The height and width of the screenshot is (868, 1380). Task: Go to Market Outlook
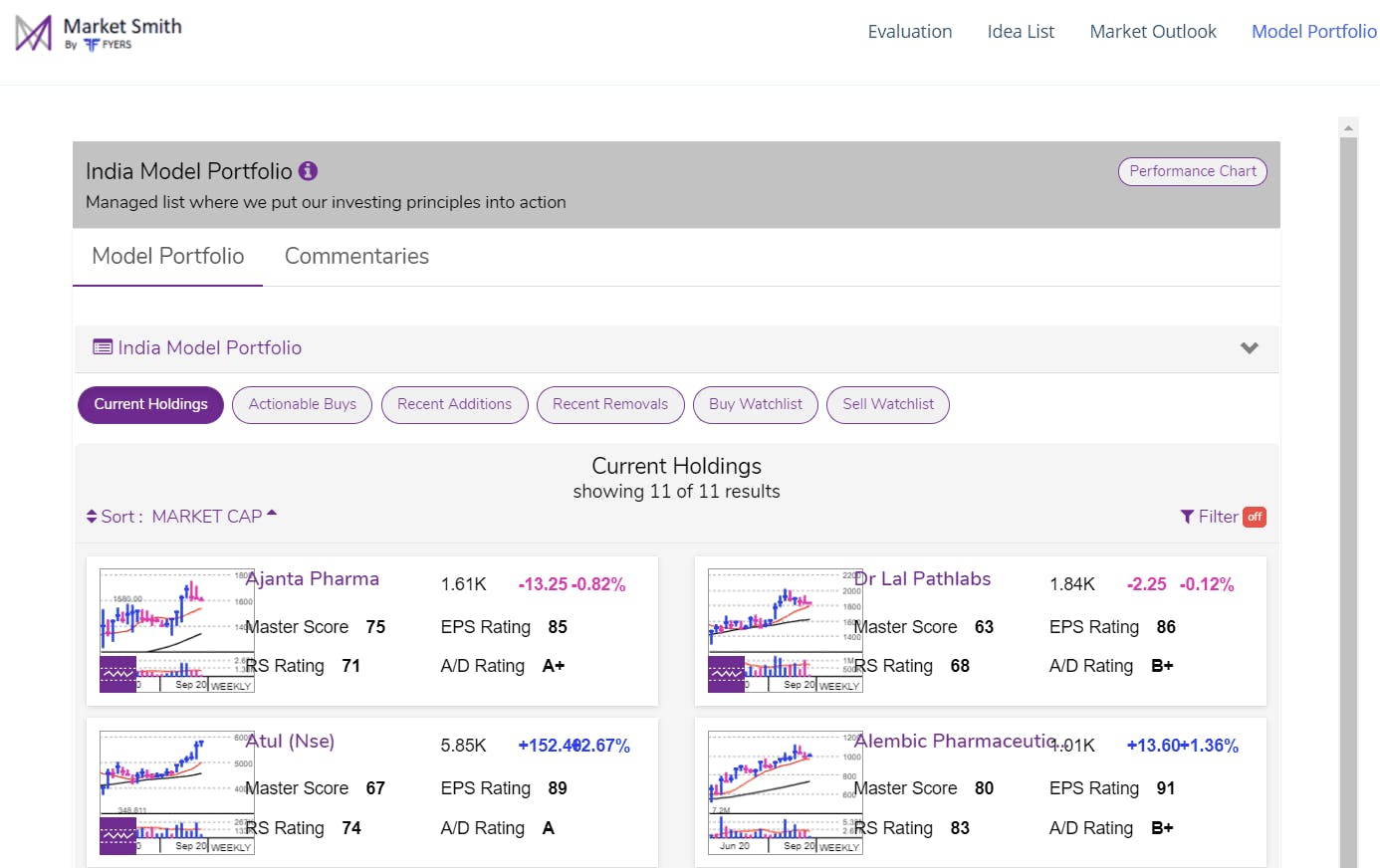click(x=1153, y=32)
